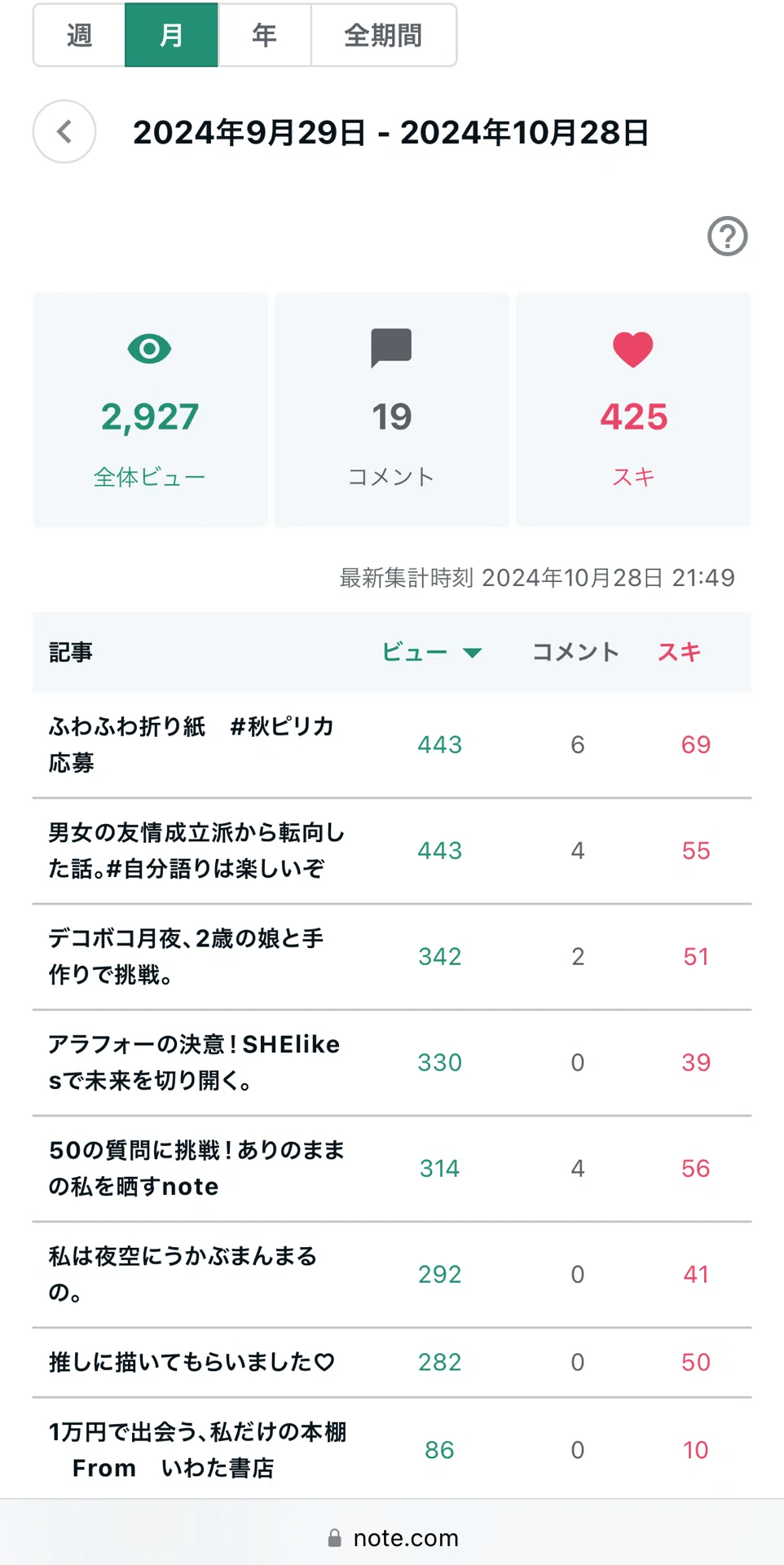Sort table by コメント column header
This screenshot has height=1565, width=784.
(x=575, y=652)
